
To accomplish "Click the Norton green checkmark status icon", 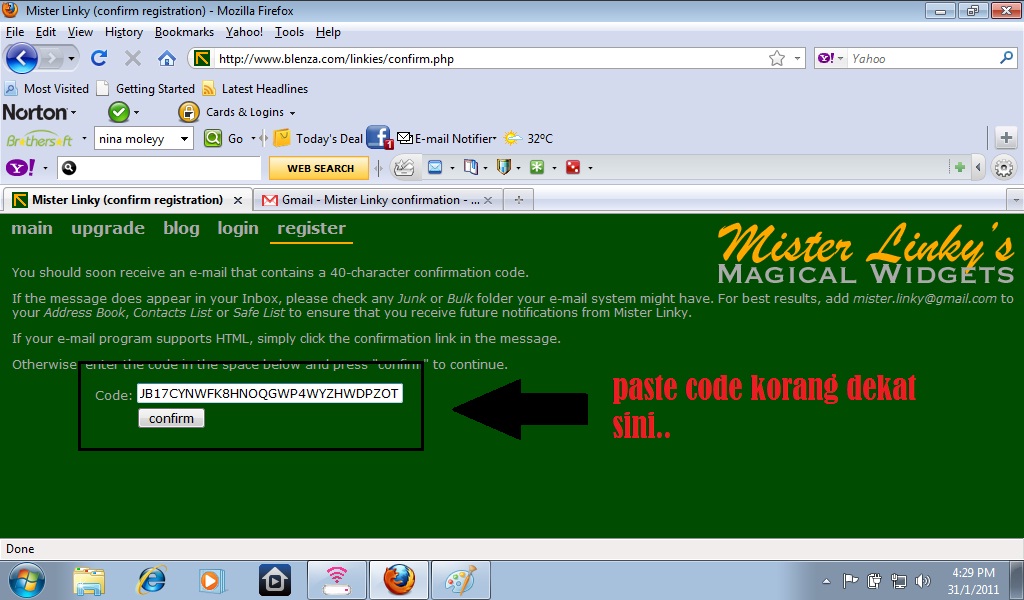I will click(118, 112).
